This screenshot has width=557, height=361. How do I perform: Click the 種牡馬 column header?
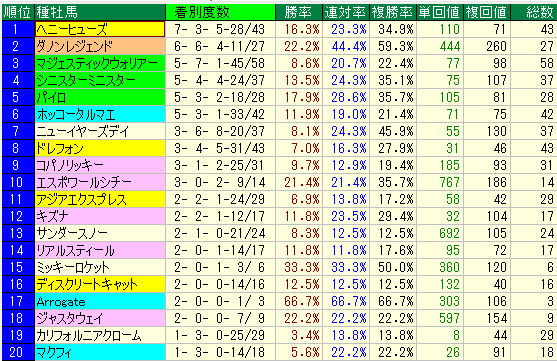point(100,12)
